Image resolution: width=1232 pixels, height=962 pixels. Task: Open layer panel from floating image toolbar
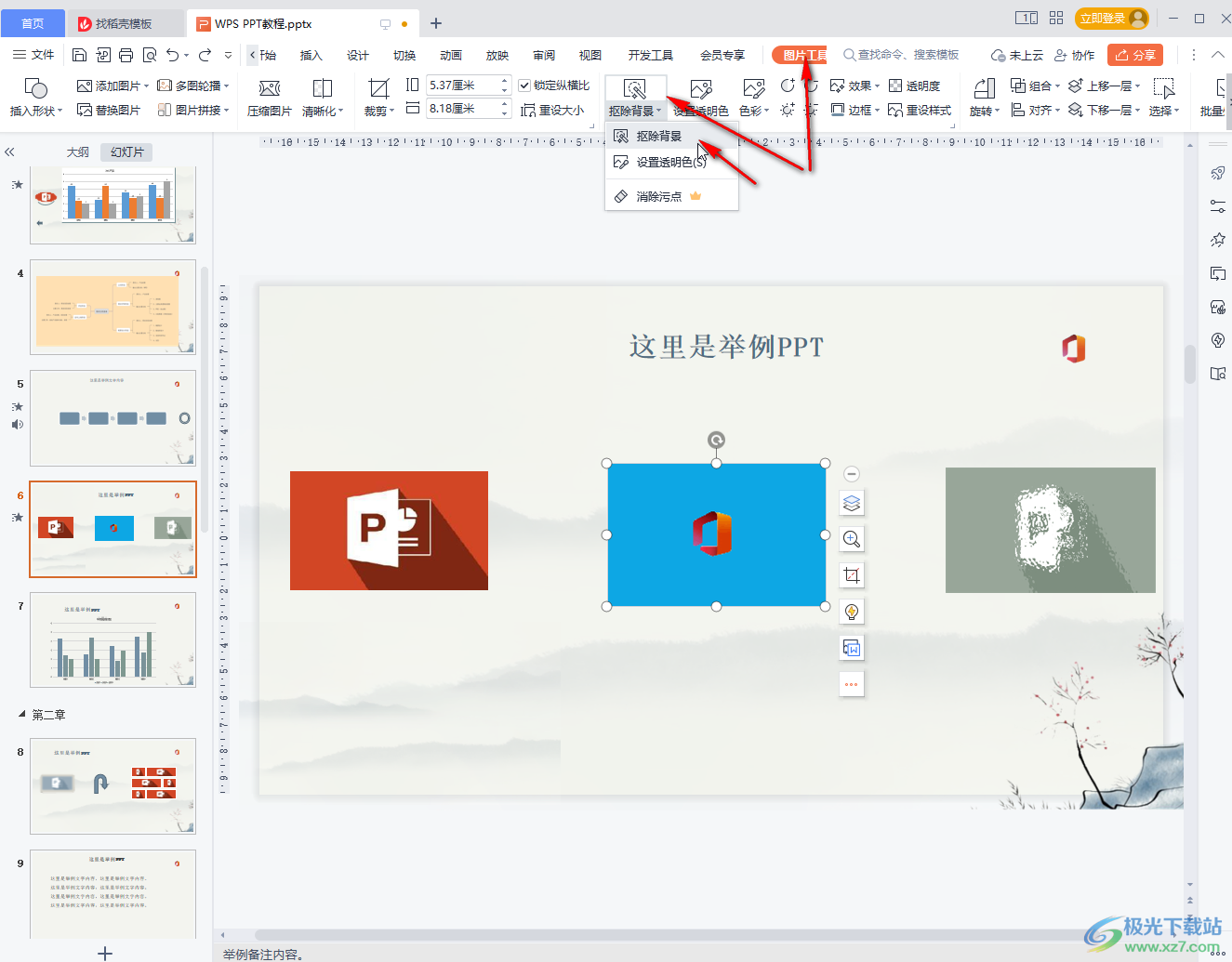pyautogui.click(x=852, y=504)
